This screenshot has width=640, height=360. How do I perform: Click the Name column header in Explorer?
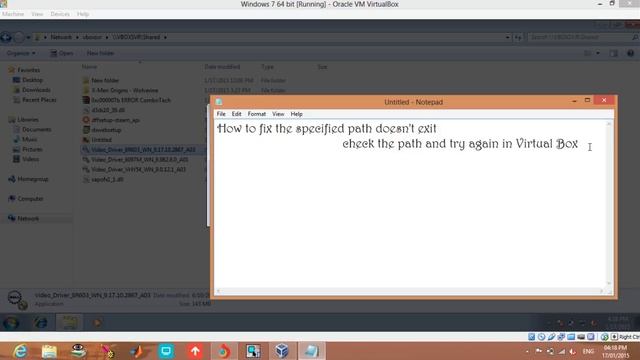[89, 67]
